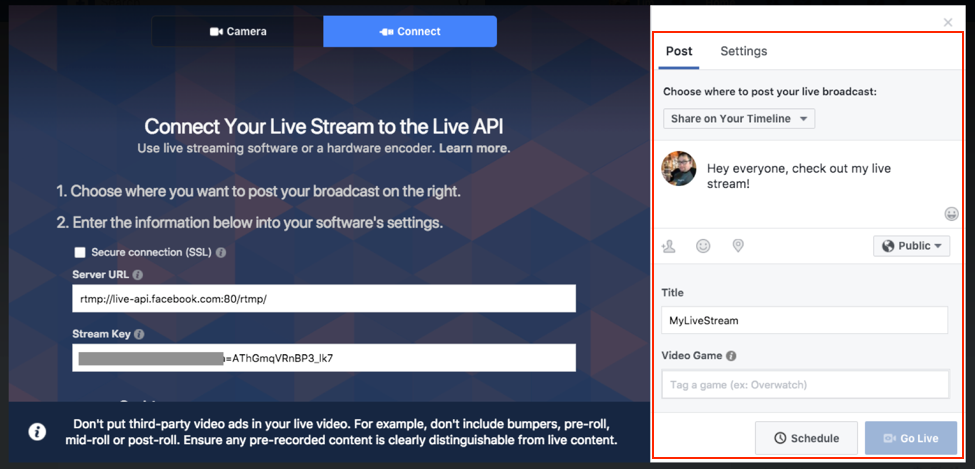This screenshot has width=975, height=469.
Task: Click the feeling/activity smiley icon
Action: pos(703,246)
